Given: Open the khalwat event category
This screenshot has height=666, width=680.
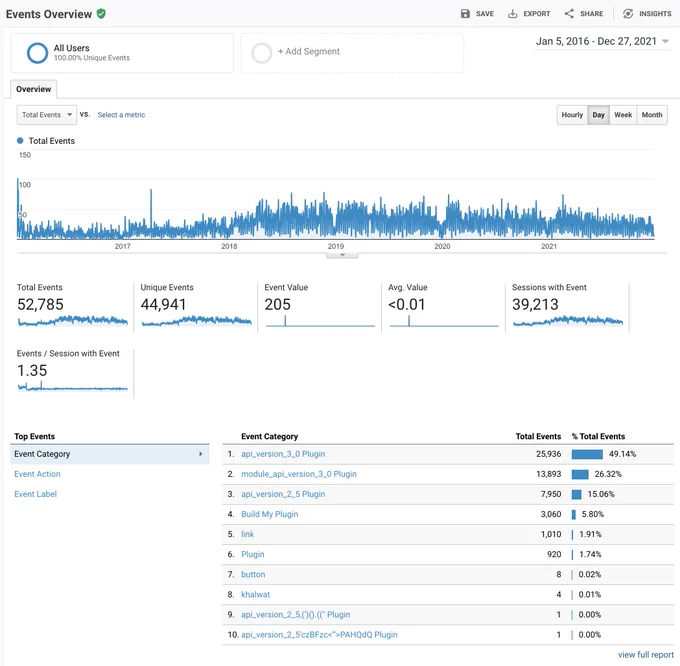Looking at the screenshot, I should [255, 594].
